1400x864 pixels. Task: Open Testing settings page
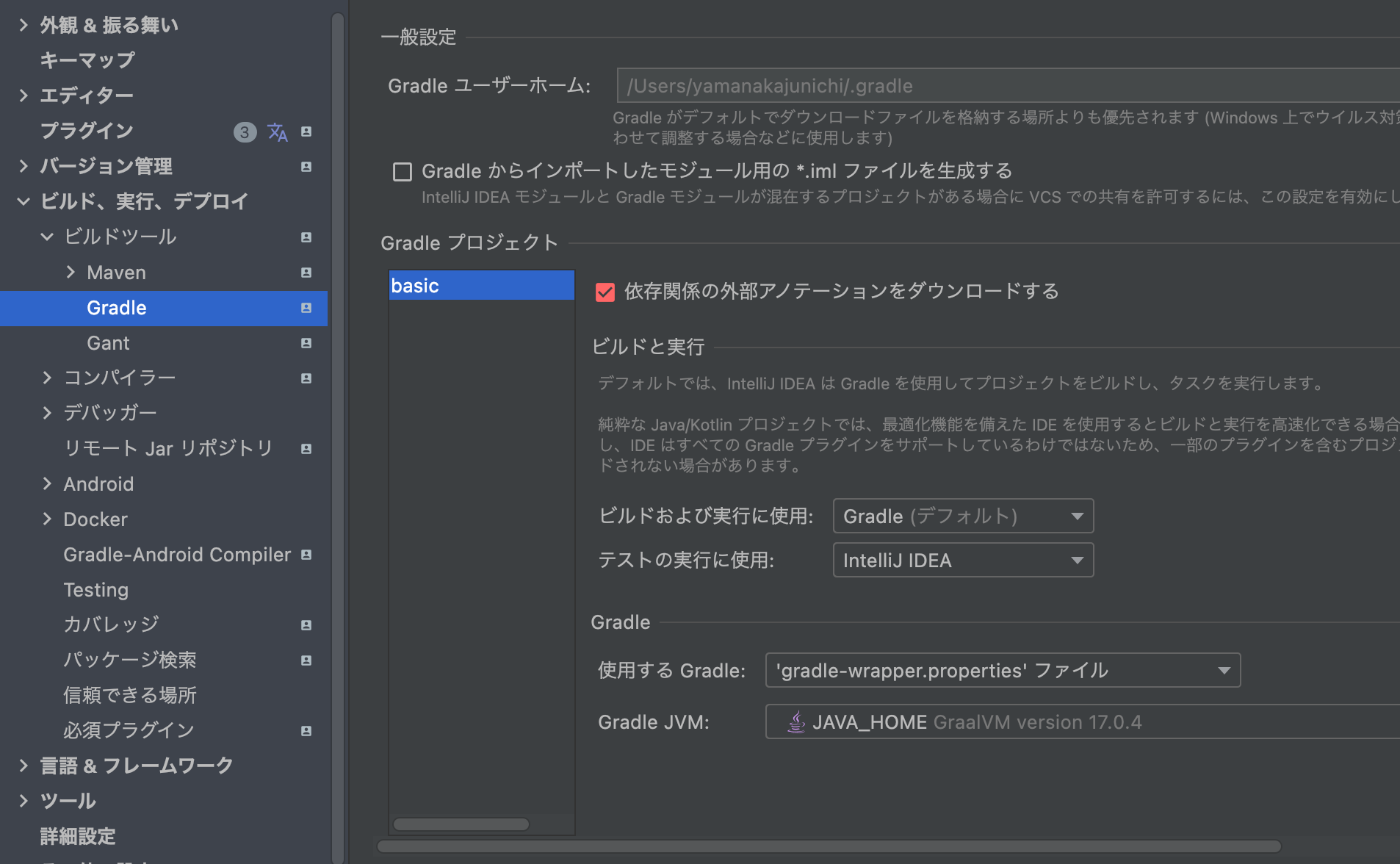click(x=95, y=590)
